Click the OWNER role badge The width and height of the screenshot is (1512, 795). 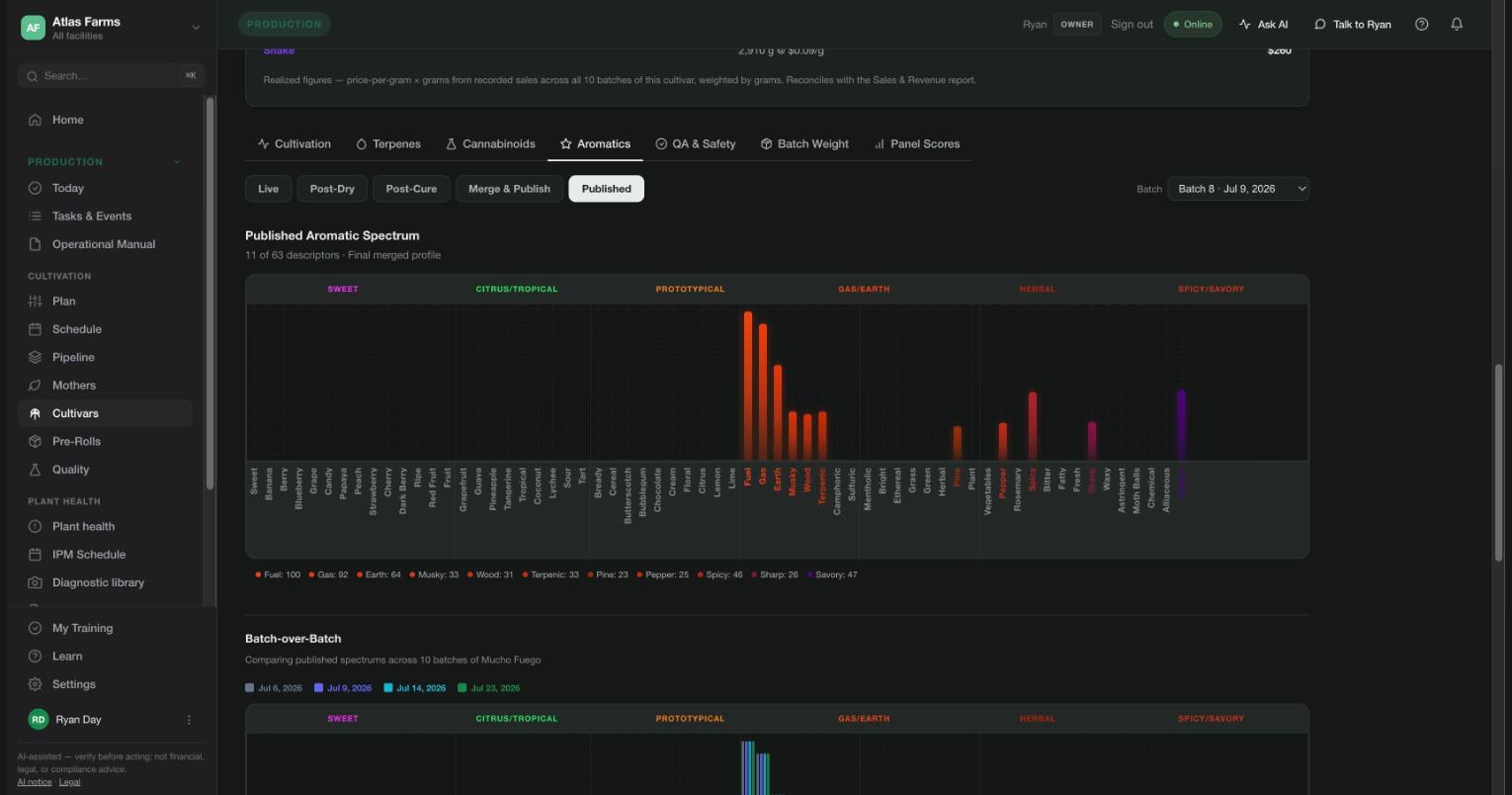pos(1077,25)
